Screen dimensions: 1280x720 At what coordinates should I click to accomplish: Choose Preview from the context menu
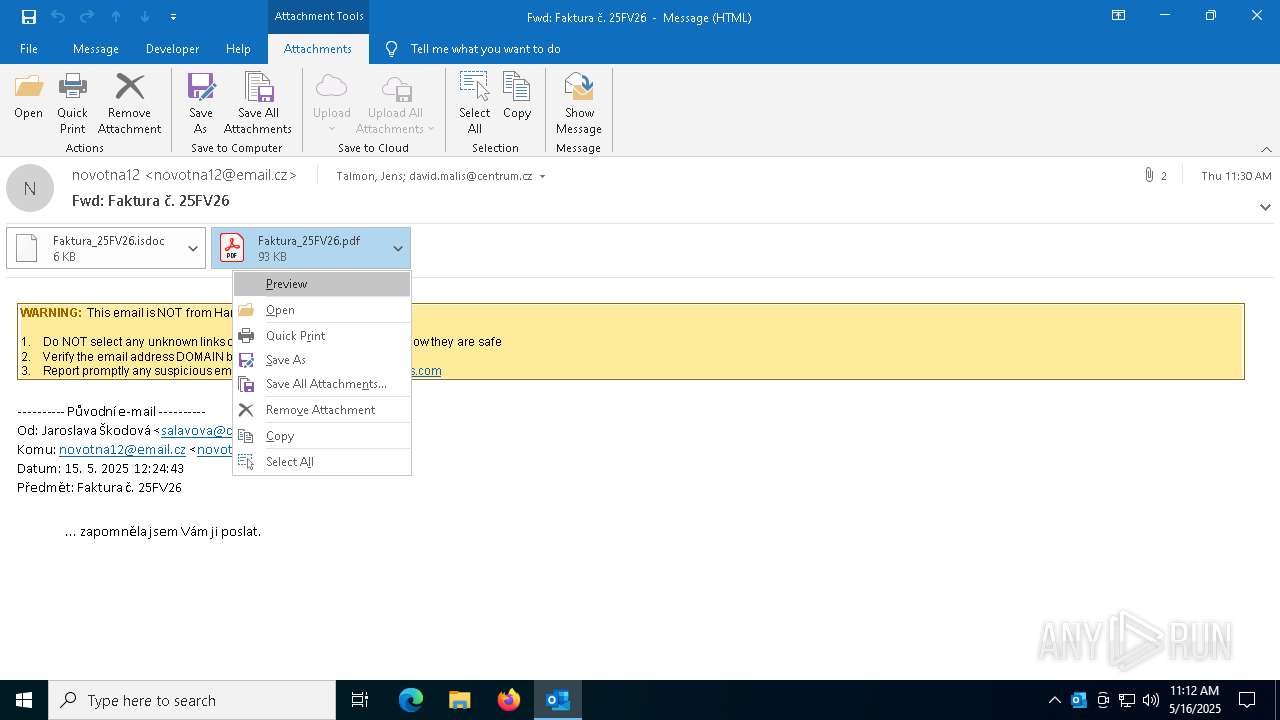322,284
